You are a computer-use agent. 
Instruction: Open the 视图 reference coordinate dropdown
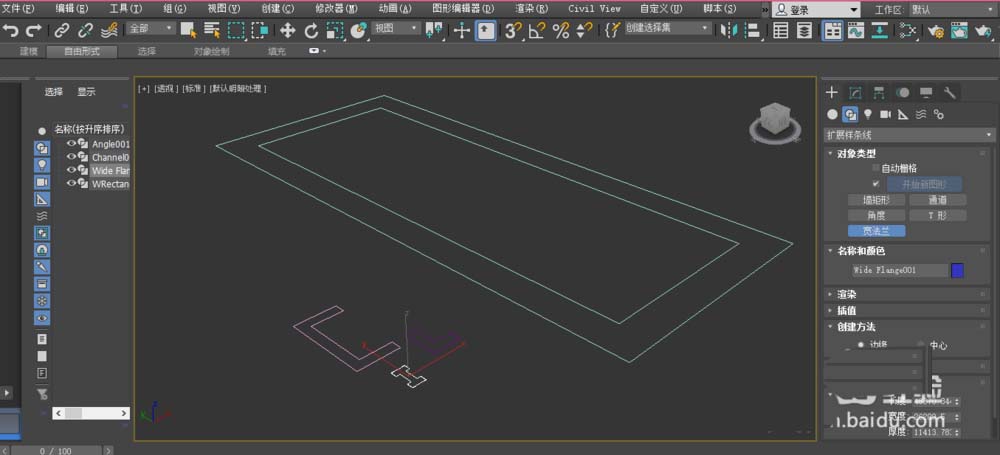coord(396,29)
